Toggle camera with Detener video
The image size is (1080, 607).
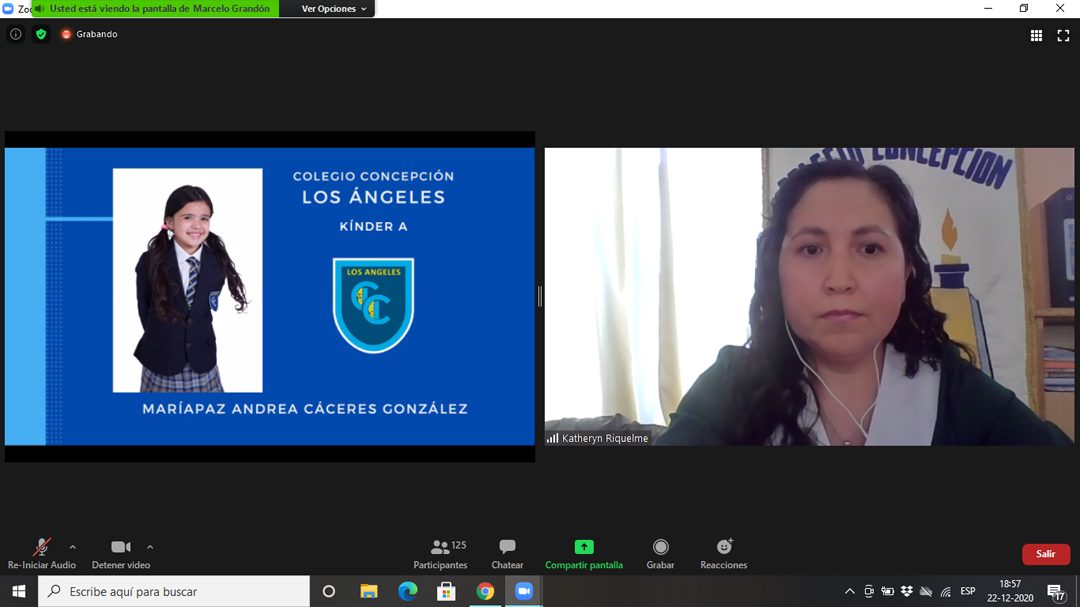tap(121, 554)
